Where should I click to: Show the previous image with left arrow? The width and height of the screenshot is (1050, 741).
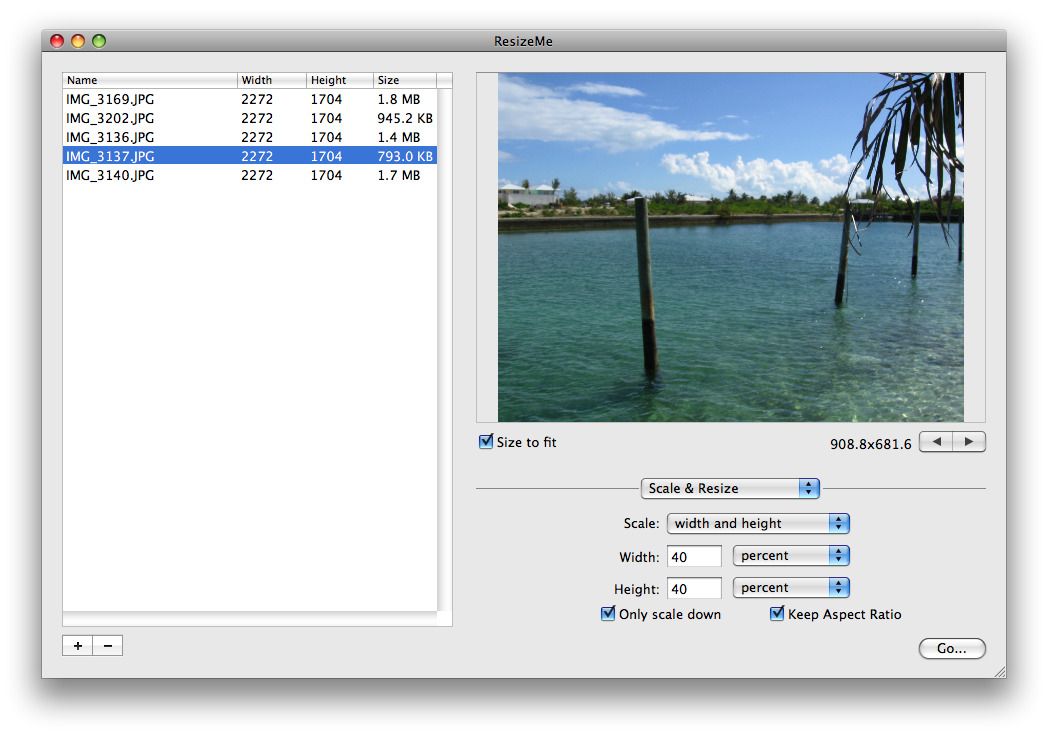tap(935, 442)
